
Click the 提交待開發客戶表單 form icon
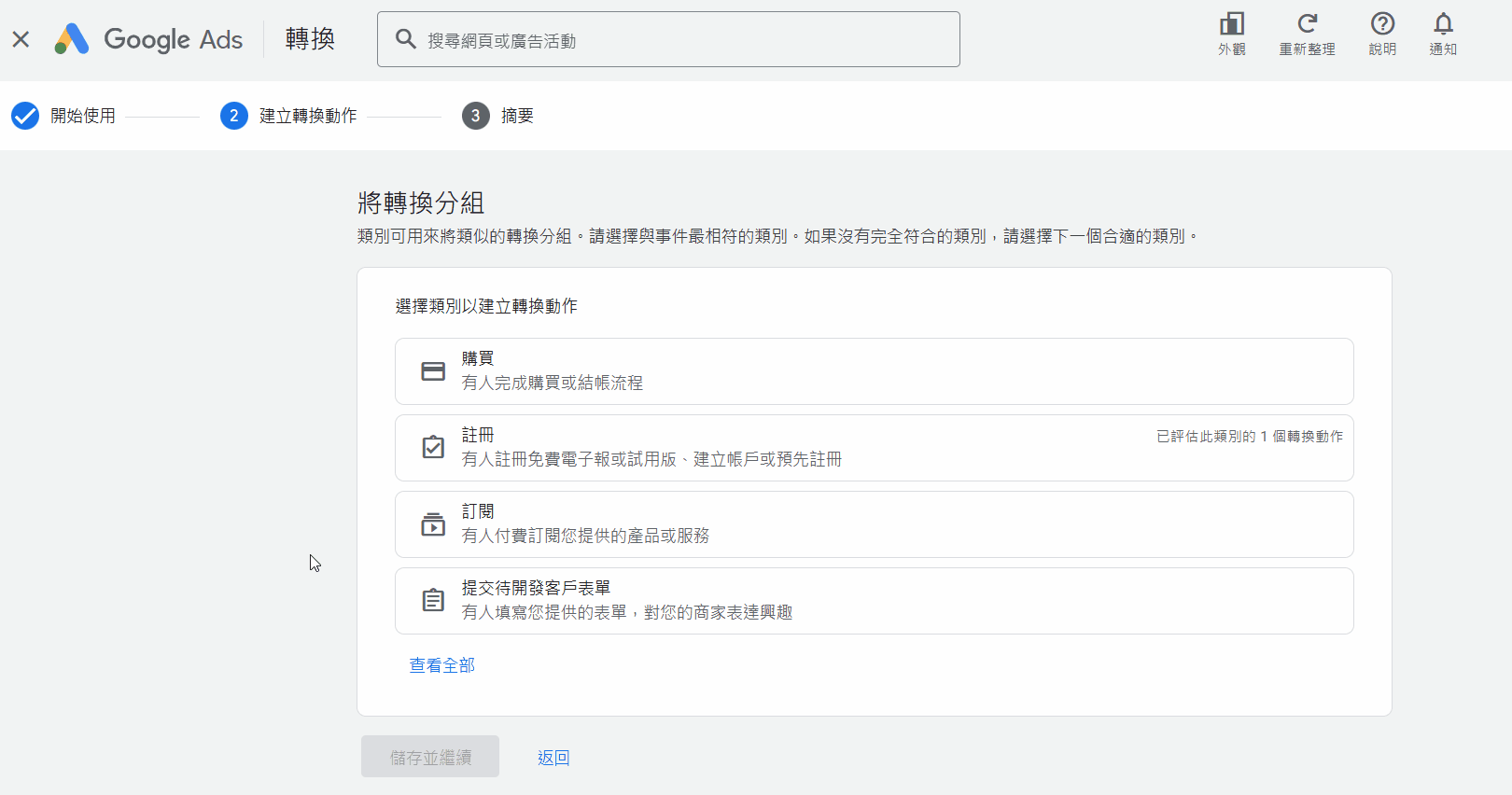(x=433, y=601)
